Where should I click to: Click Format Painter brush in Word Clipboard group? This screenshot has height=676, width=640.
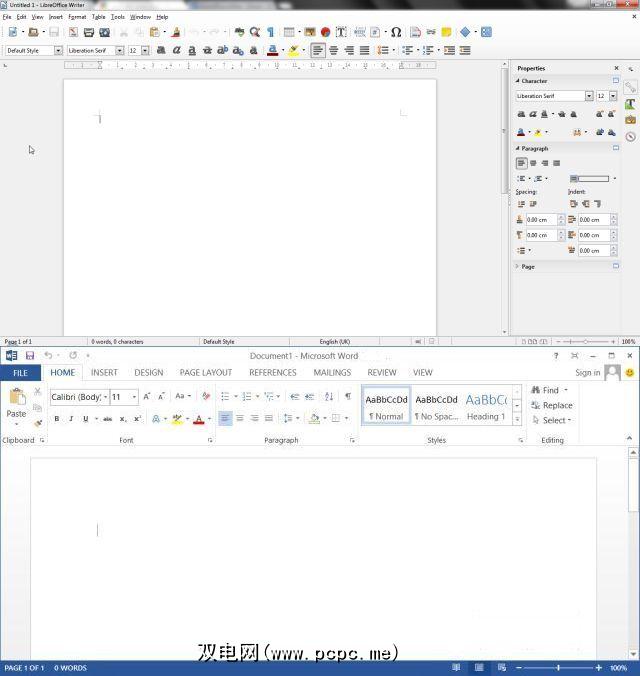click(x=38, y=423)
